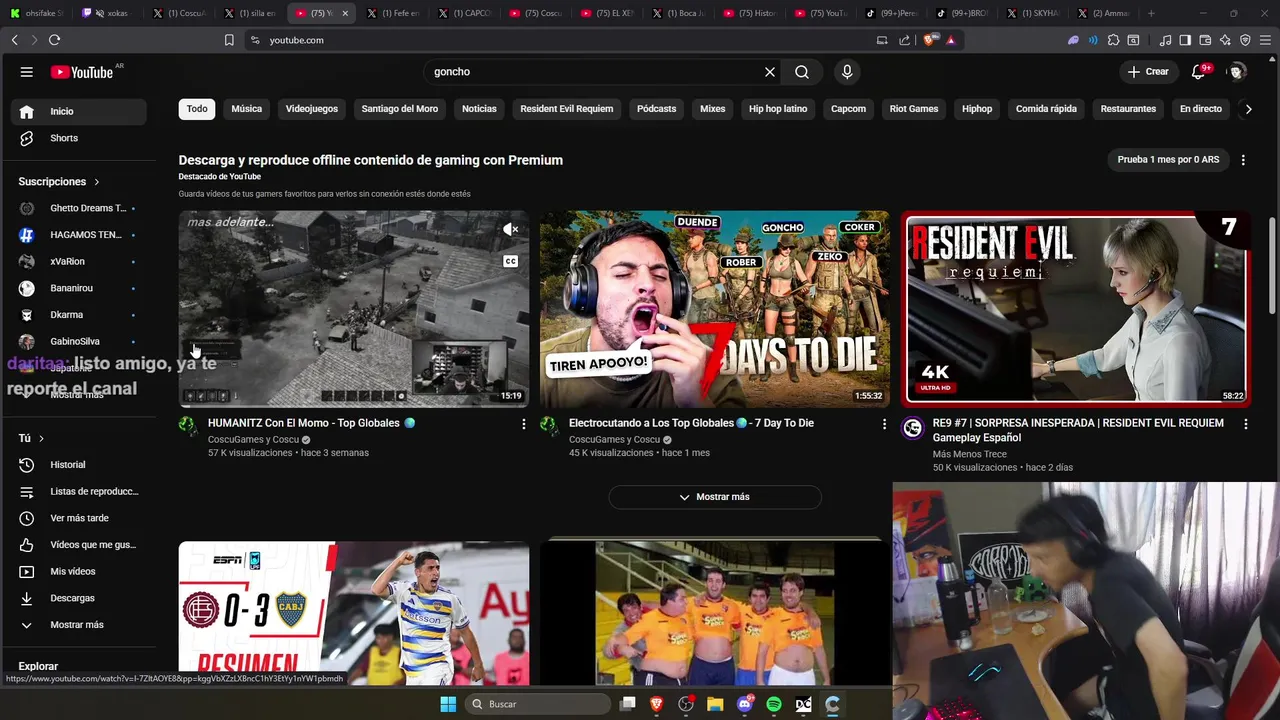This screenshot has height=720, width=1280.
Task: Open options menu for Electrocutando video
Action: pyautogui.click(x=884, y=424)
